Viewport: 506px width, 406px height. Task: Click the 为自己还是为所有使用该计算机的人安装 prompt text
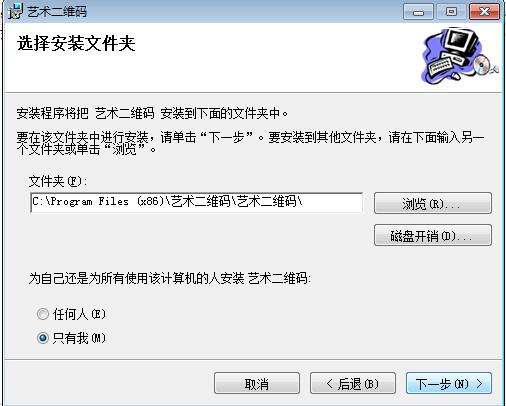pos(170,278)
